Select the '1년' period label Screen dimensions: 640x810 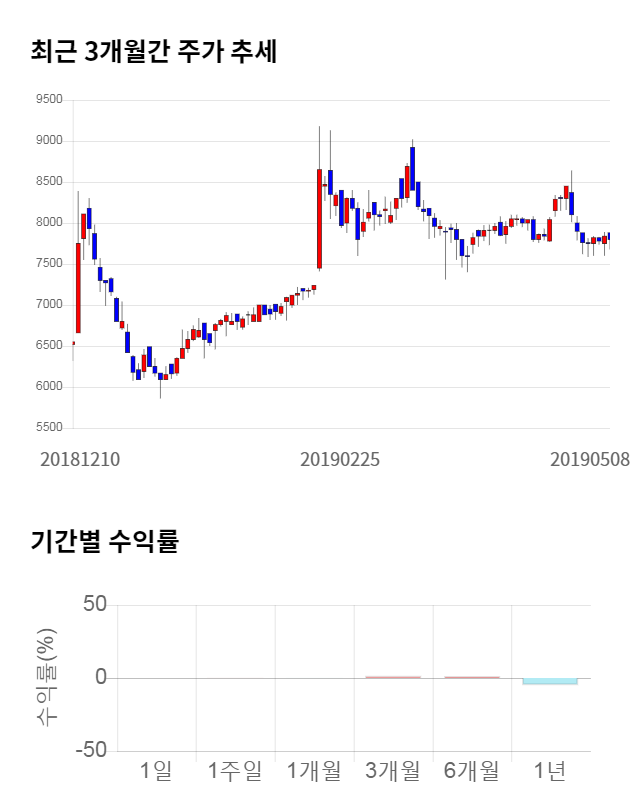click(550, 770)
